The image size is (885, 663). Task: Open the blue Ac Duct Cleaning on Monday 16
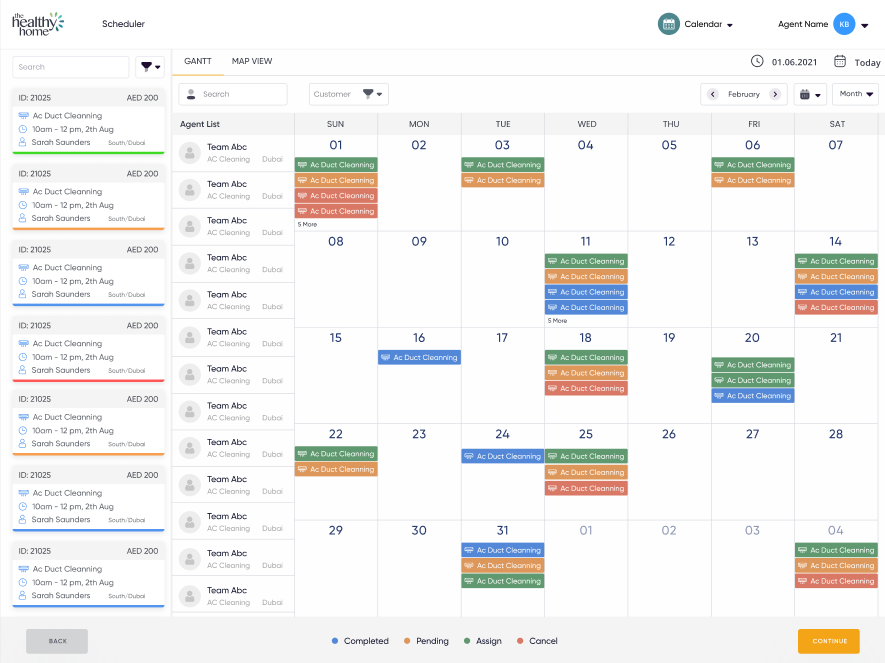point(419,357)
